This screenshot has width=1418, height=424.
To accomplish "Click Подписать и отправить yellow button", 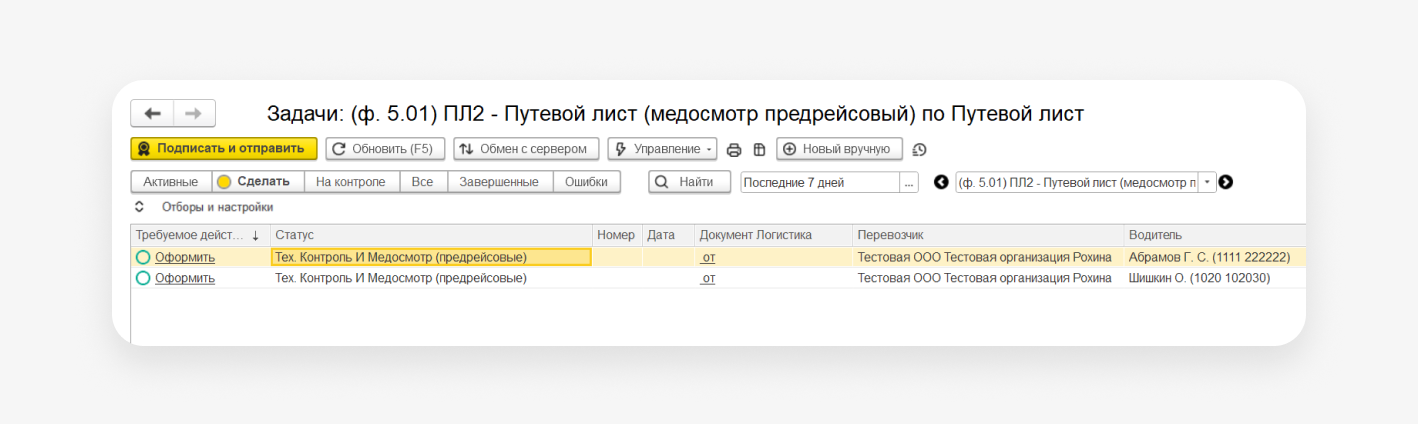I will tap(224, 149).
